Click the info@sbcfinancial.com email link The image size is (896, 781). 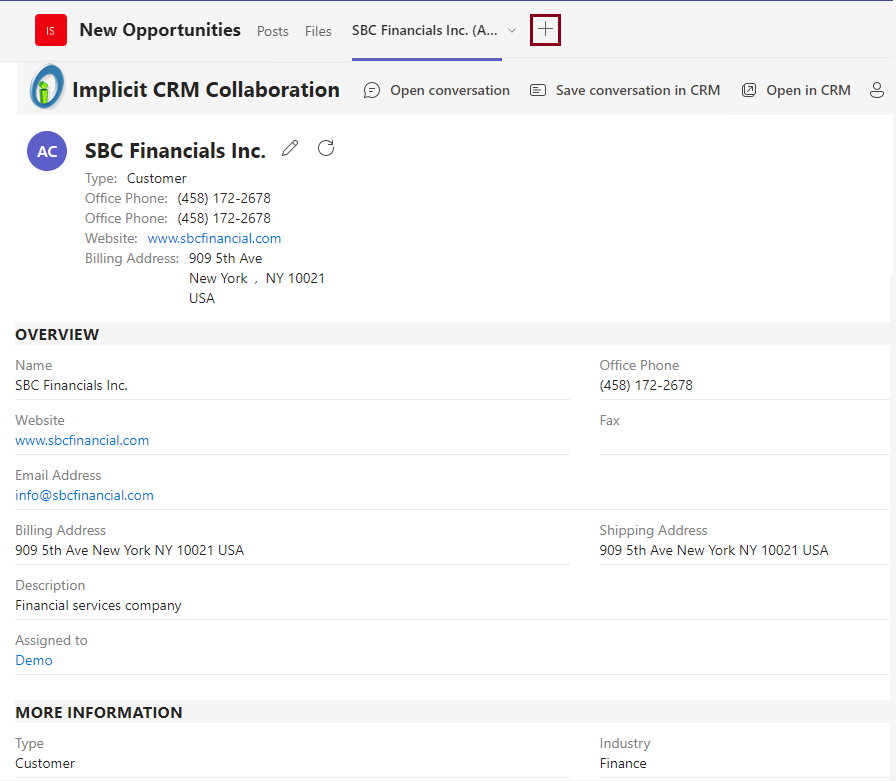[x=84, y=495]
